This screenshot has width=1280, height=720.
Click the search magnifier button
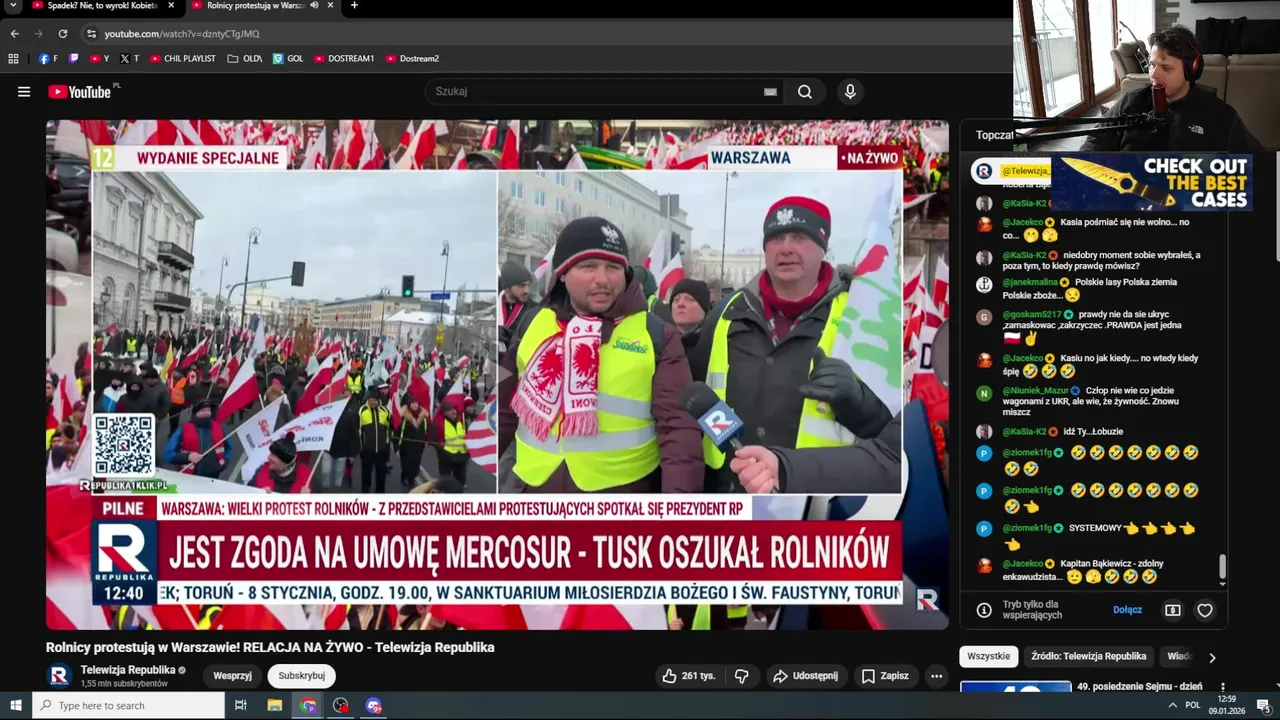(805, 92)
